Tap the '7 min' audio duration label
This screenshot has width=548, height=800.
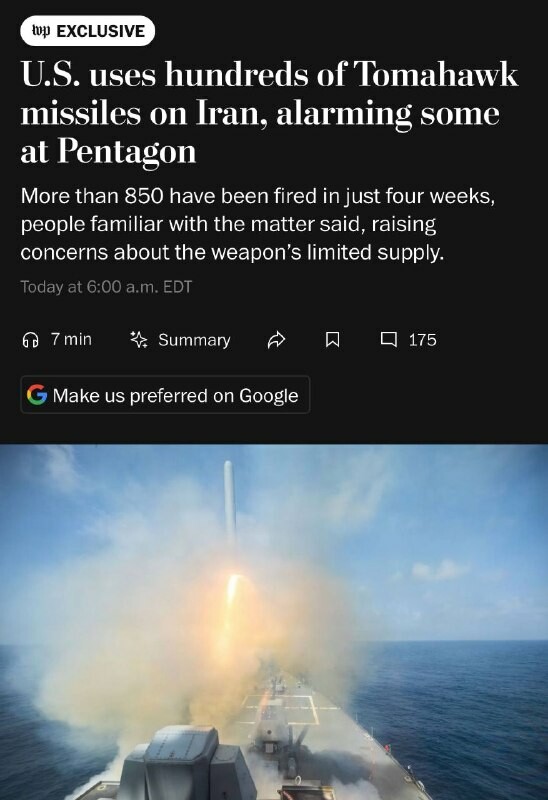click(x=71, y=339)
